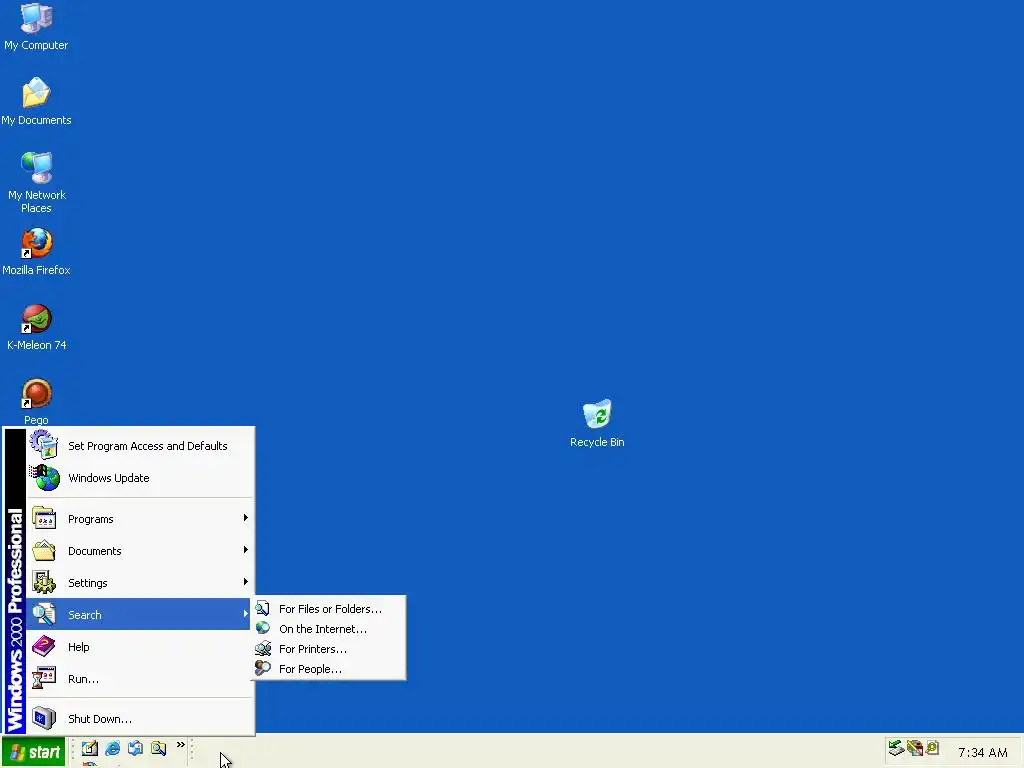Image resolution: width=1024 pixels, height=768 pixels.
Task: Expand the Documents submenu
Action: [139, 551]
